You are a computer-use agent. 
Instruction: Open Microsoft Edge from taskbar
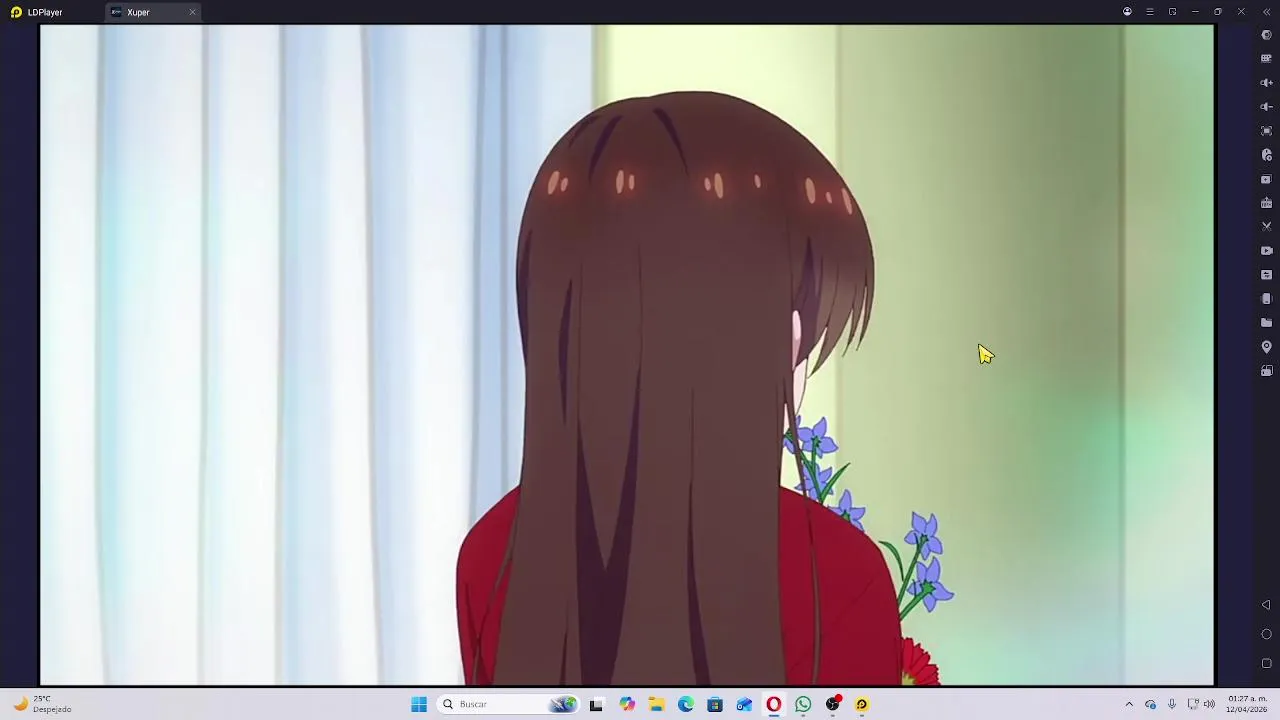pyautogui.click(x=686, y=704)
